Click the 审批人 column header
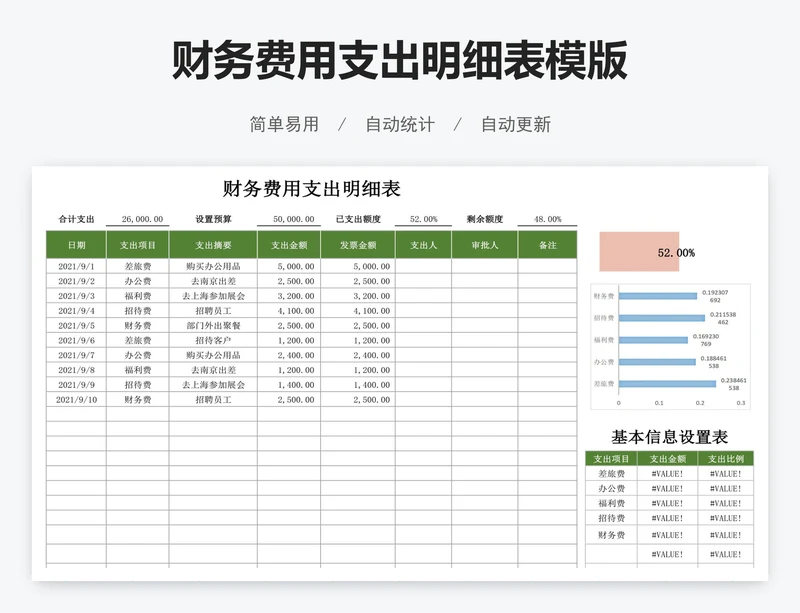This screenshot has width=800, height=613. [x=485, y=245]
